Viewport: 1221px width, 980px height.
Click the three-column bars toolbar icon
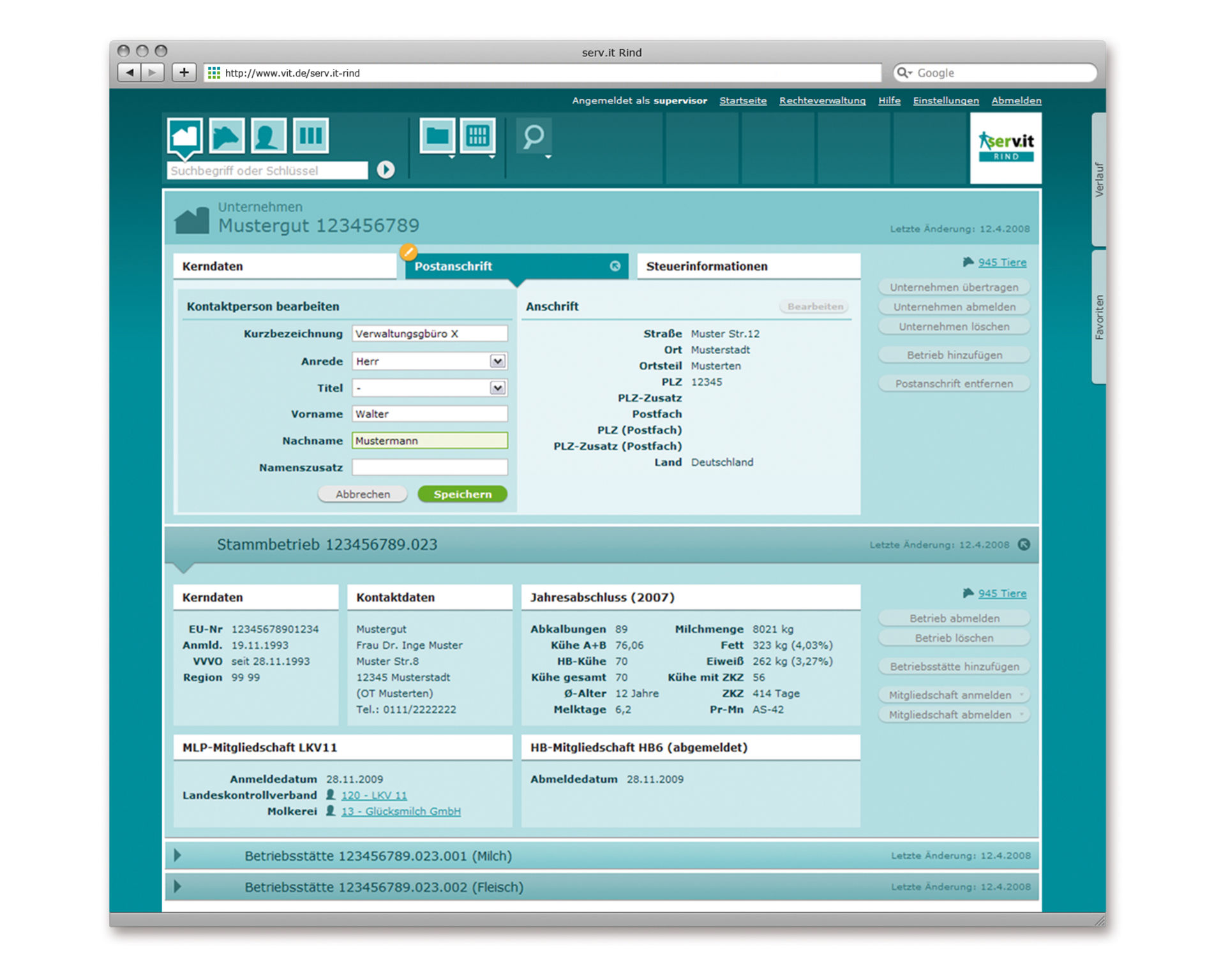310,136
